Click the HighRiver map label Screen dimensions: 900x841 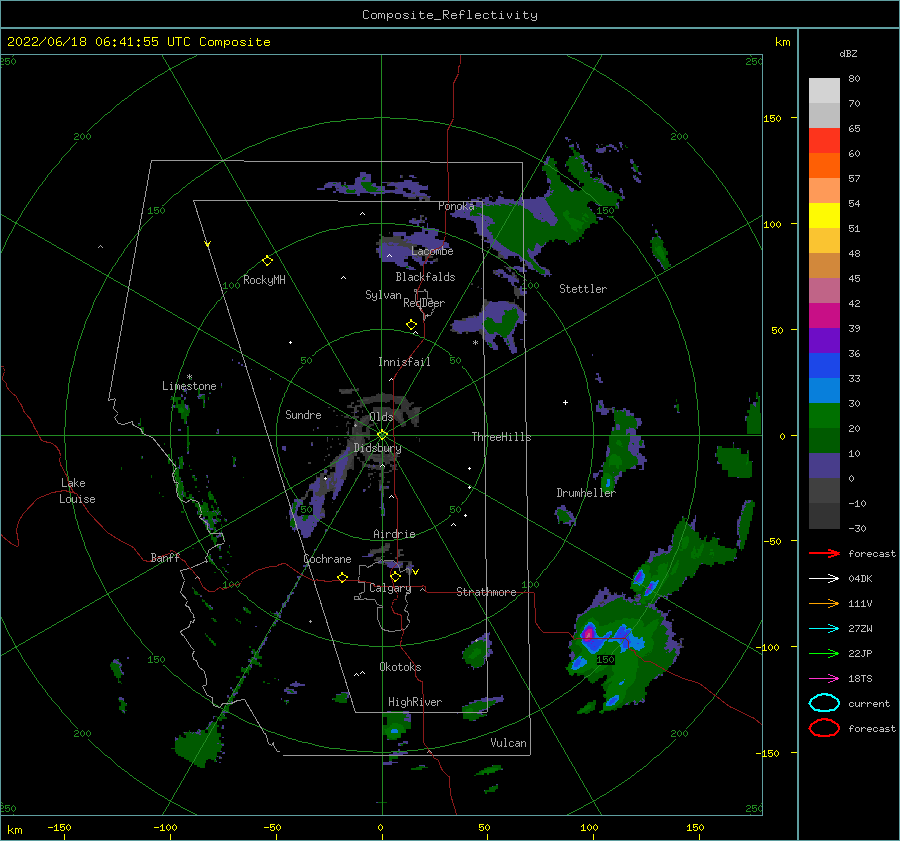[x=415, y=702]
